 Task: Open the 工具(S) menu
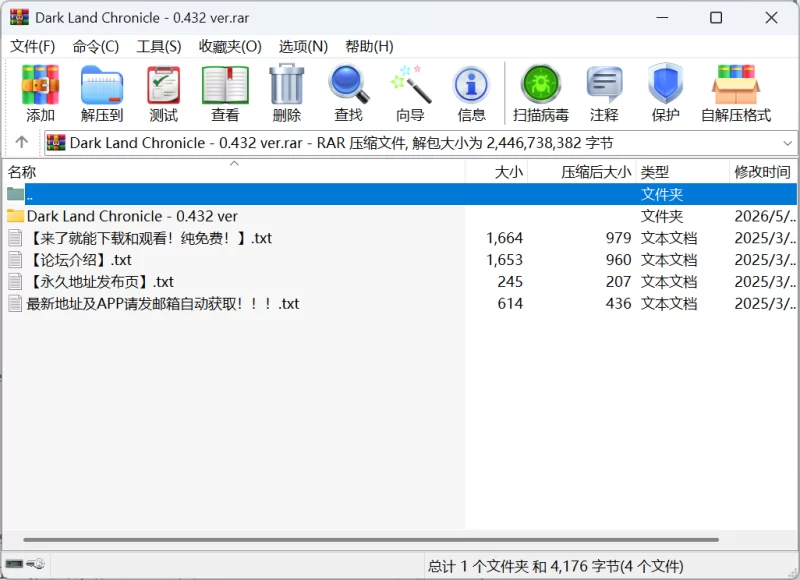point(159,46)
